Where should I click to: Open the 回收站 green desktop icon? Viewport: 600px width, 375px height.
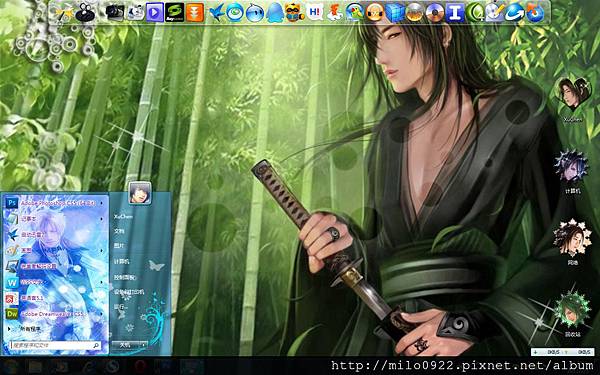(x=572, y=310)
